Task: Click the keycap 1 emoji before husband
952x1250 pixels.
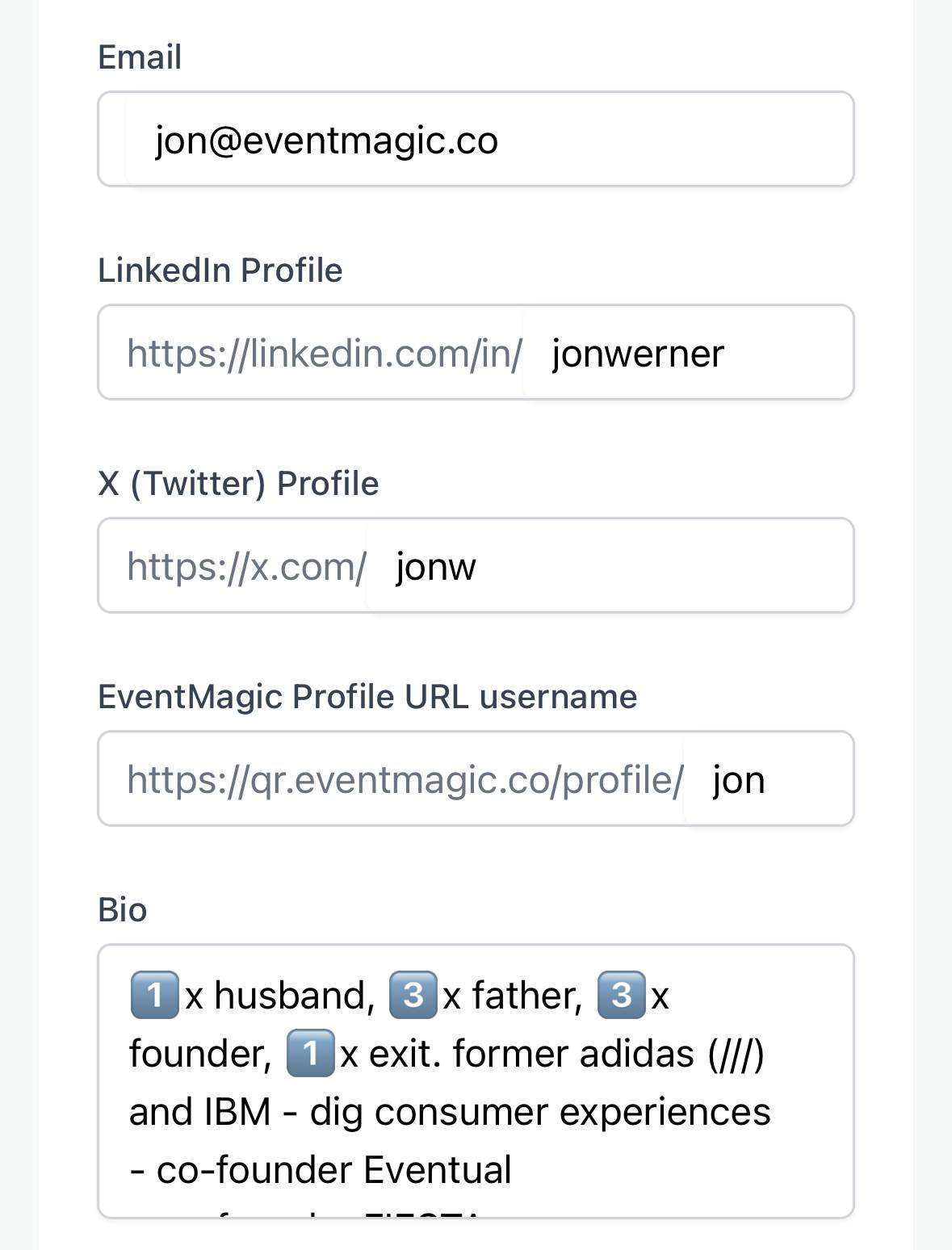Action: click(153, 995)
